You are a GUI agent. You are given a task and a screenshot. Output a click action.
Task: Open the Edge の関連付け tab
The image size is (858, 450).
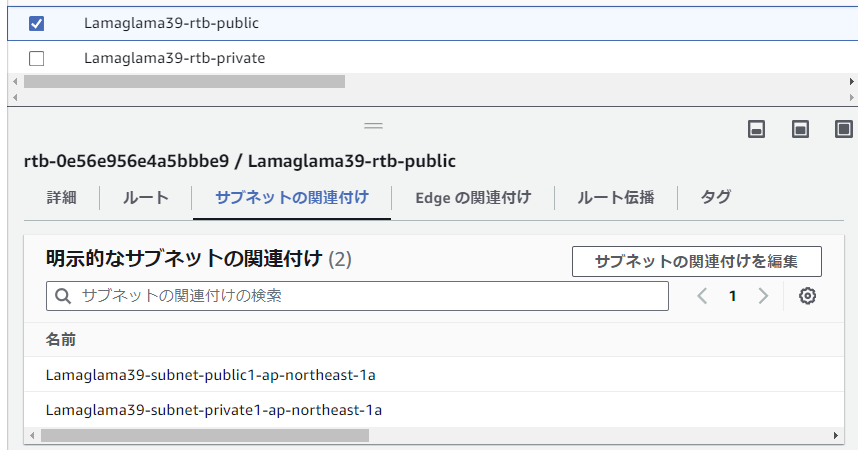click(473, 198)
